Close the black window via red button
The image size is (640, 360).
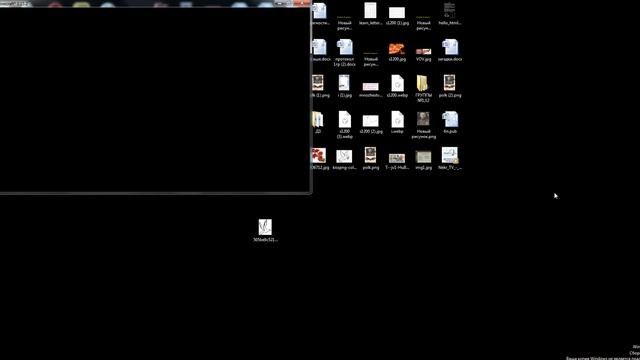tap(302, 3)
